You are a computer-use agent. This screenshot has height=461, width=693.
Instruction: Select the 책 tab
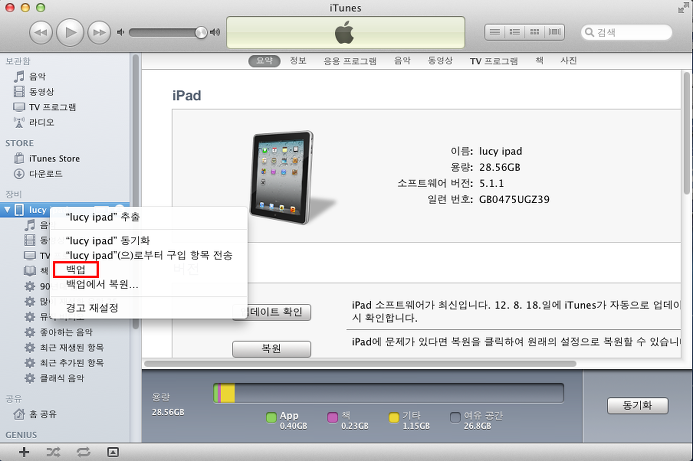[x=540, y=61]
